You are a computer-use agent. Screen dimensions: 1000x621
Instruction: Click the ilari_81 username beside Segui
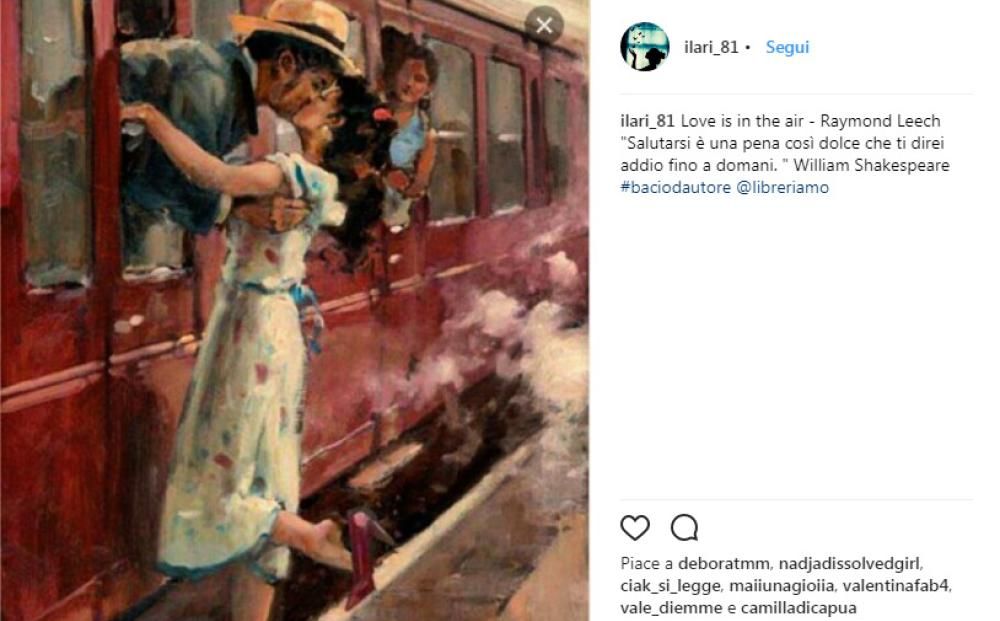coord(711,47)
